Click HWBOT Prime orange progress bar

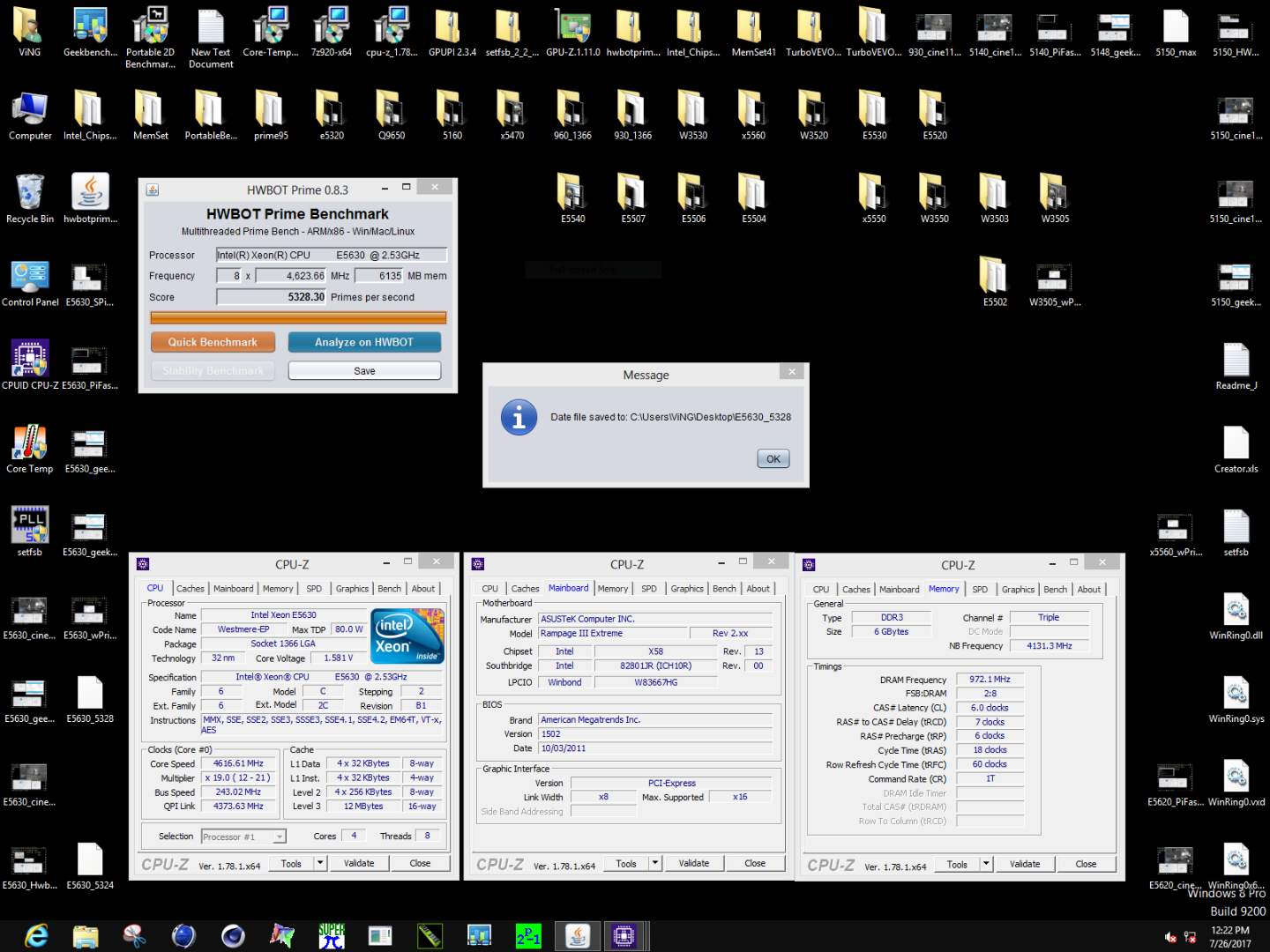pos(298,317)
